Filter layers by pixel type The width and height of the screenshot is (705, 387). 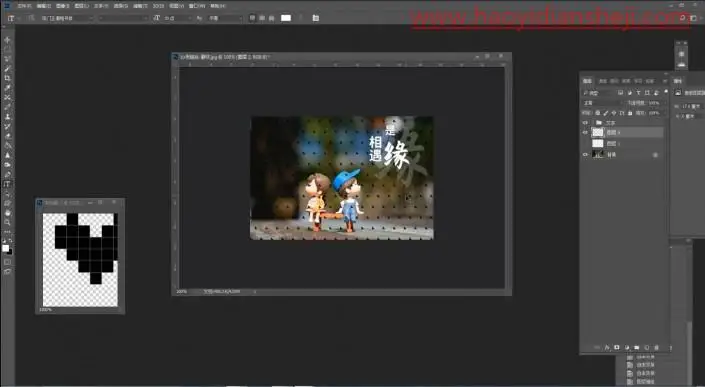[x=620, y=93]
